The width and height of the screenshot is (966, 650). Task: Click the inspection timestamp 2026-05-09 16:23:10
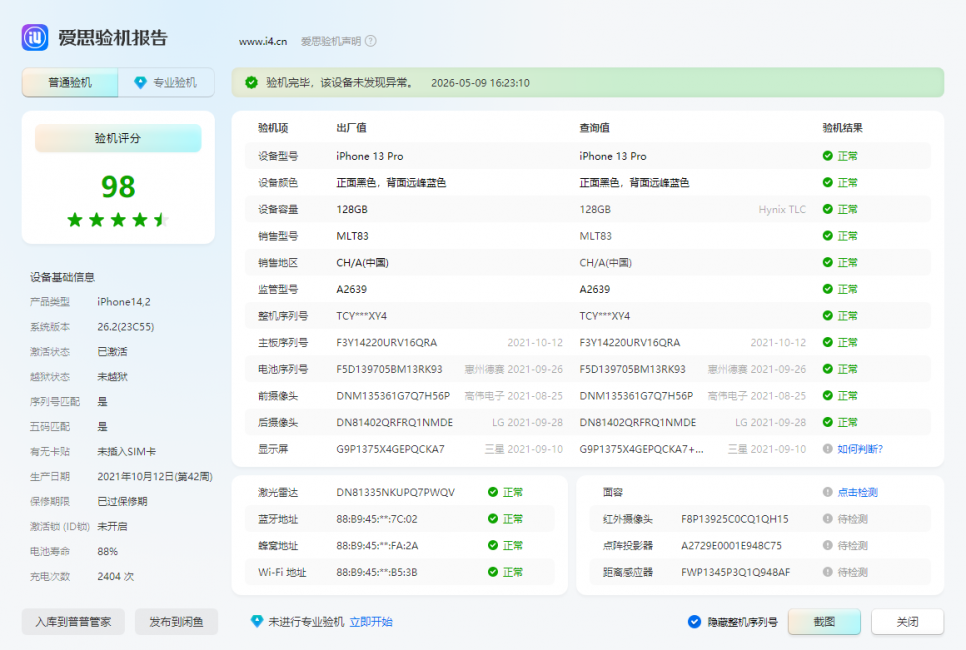pyautogui.click(x=480, y=83)
